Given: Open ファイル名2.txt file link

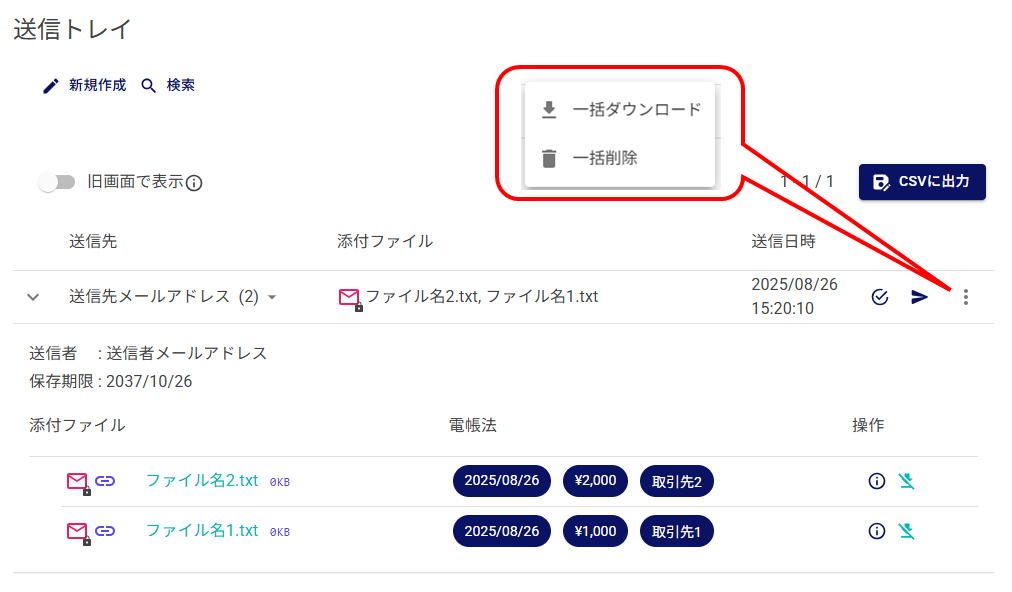Looking at the screenshot, I should point(202,480).
